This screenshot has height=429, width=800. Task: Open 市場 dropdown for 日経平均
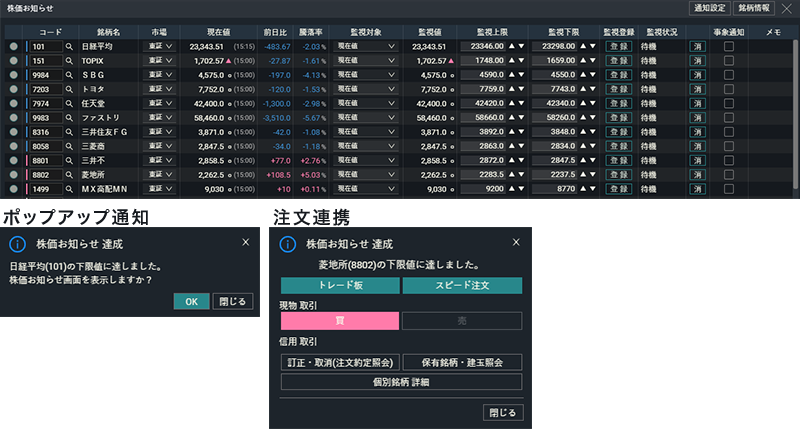pyautogui.click(x=160, y=46)
